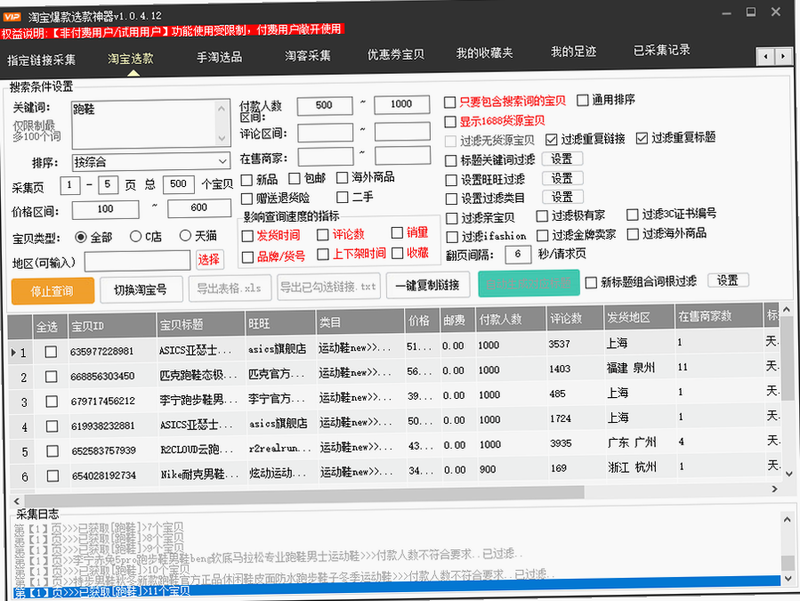Switch to the 淘宝选款 tab
This screenshot has width=800, height=601.
tap(131, 59)
